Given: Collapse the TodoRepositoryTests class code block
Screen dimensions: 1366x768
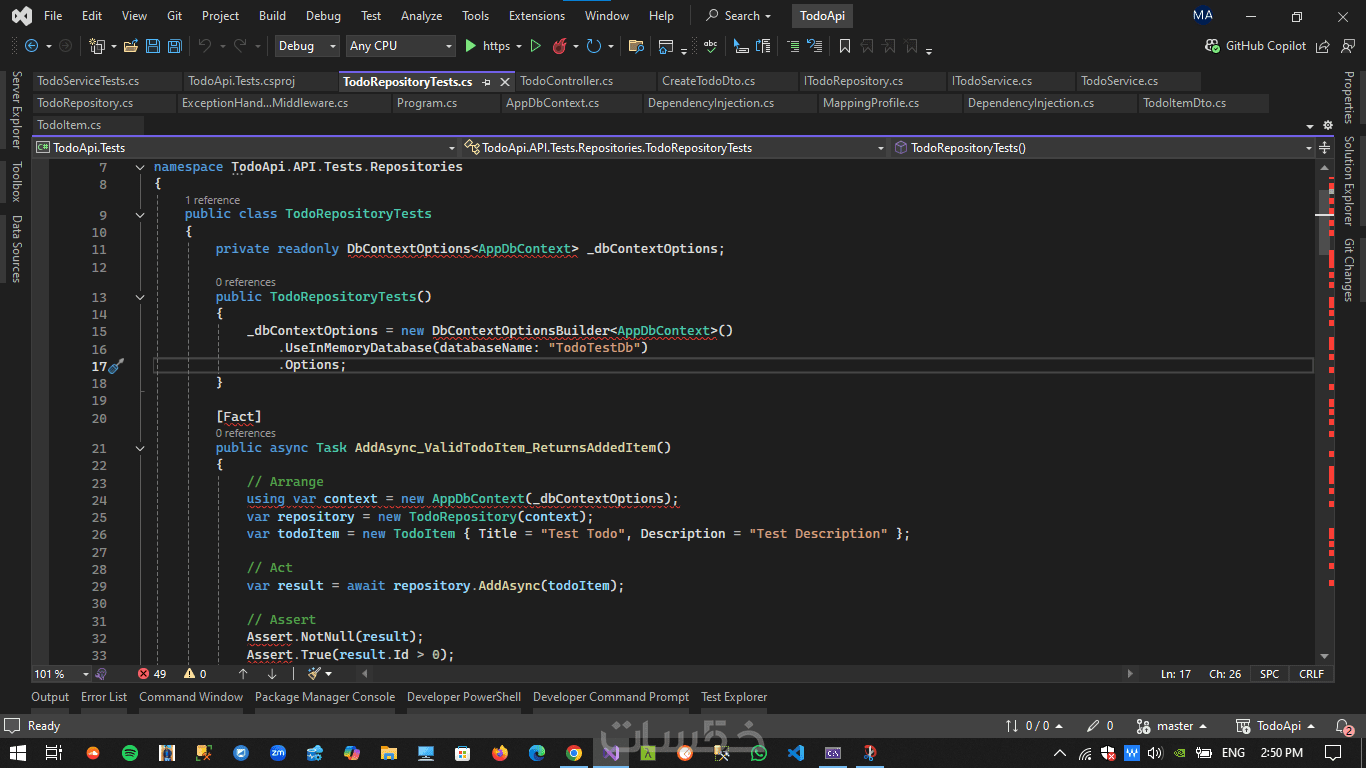Looking at the screenshot, I should pyautogui.click(x=140, y=214).
